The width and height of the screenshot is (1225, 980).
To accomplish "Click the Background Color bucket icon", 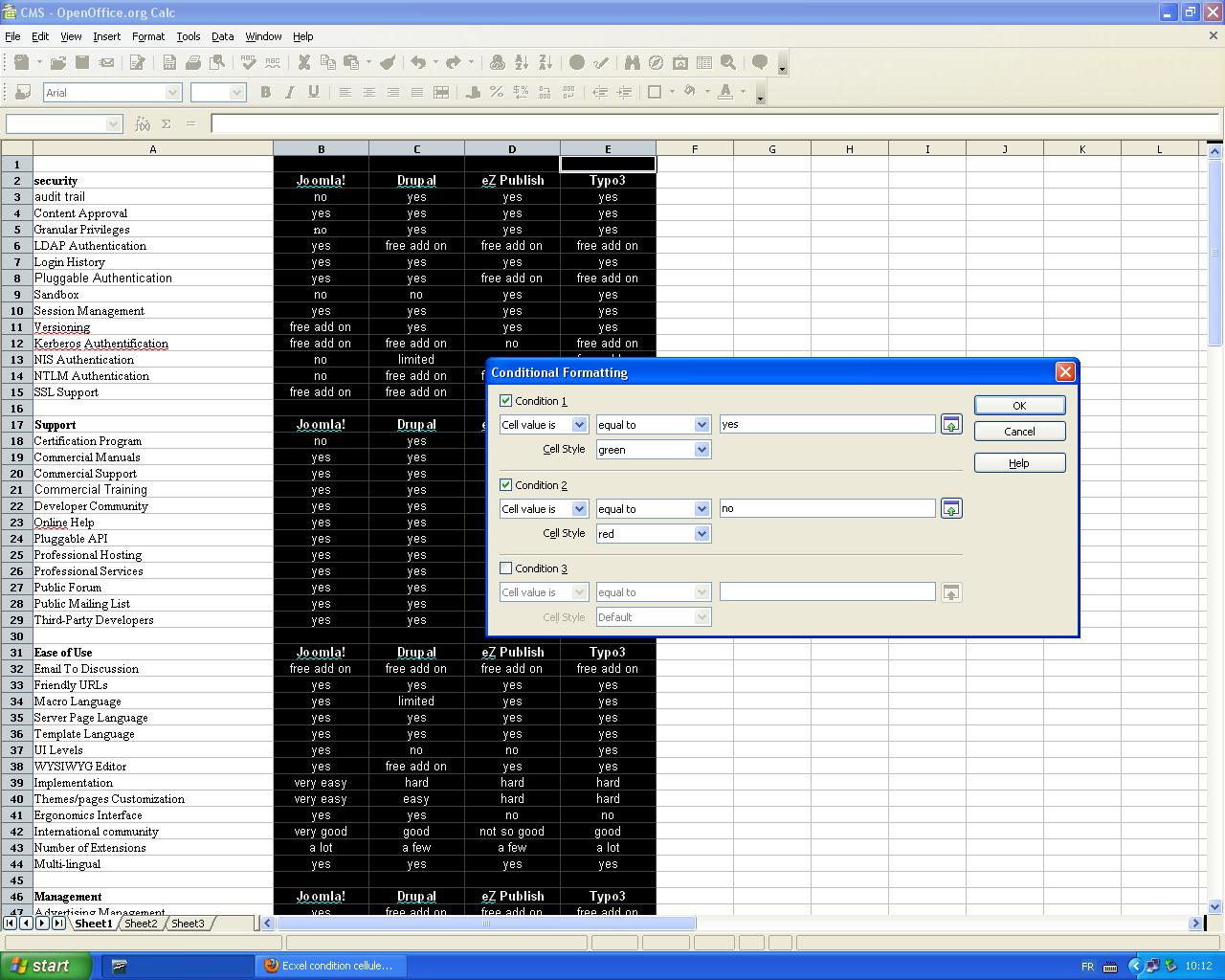I will (x=689, y=92).
